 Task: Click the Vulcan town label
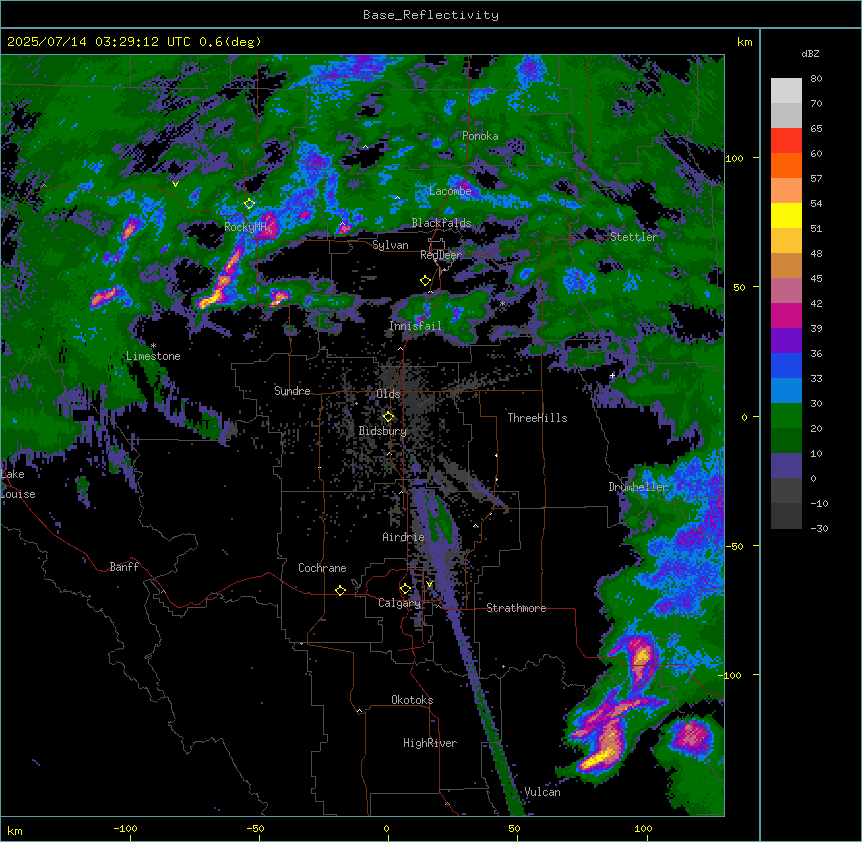click(x=542, y=792)
